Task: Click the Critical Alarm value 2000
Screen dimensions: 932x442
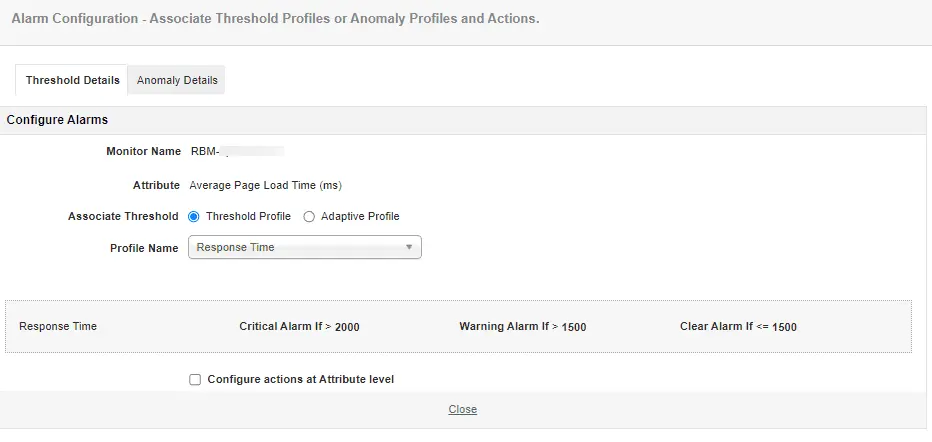Action: pos(347,327)
